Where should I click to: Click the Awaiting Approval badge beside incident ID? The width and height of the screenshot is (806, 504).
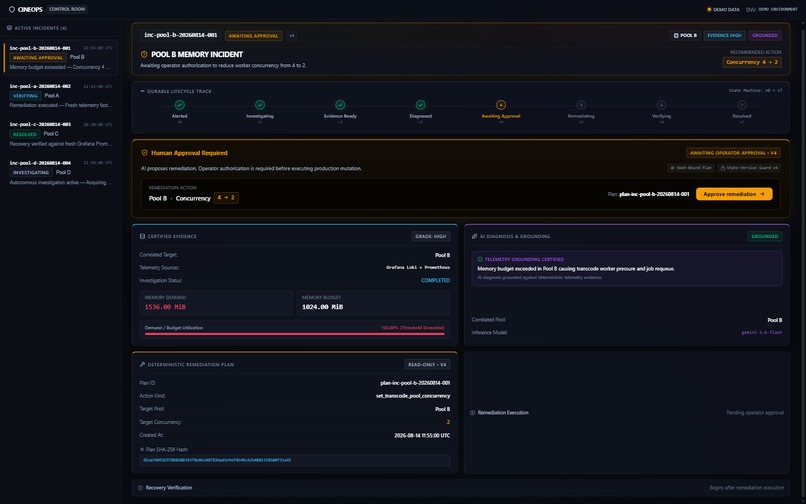tap(253, 35)
